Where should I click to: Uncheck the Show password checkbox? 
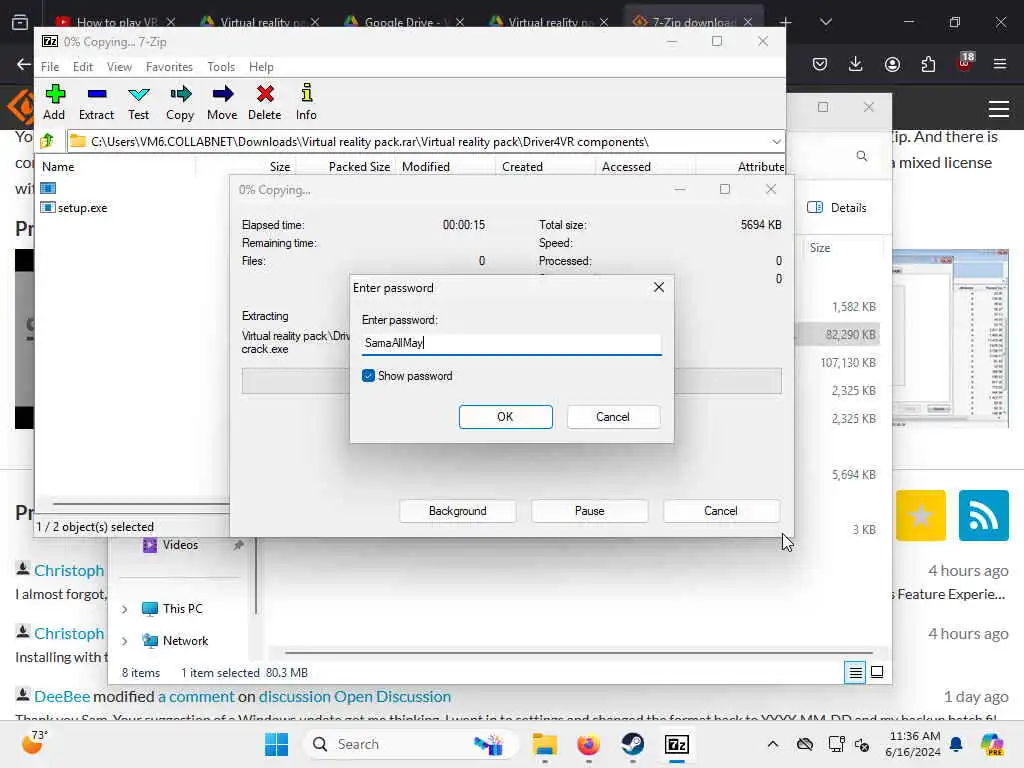coord(368,376)
